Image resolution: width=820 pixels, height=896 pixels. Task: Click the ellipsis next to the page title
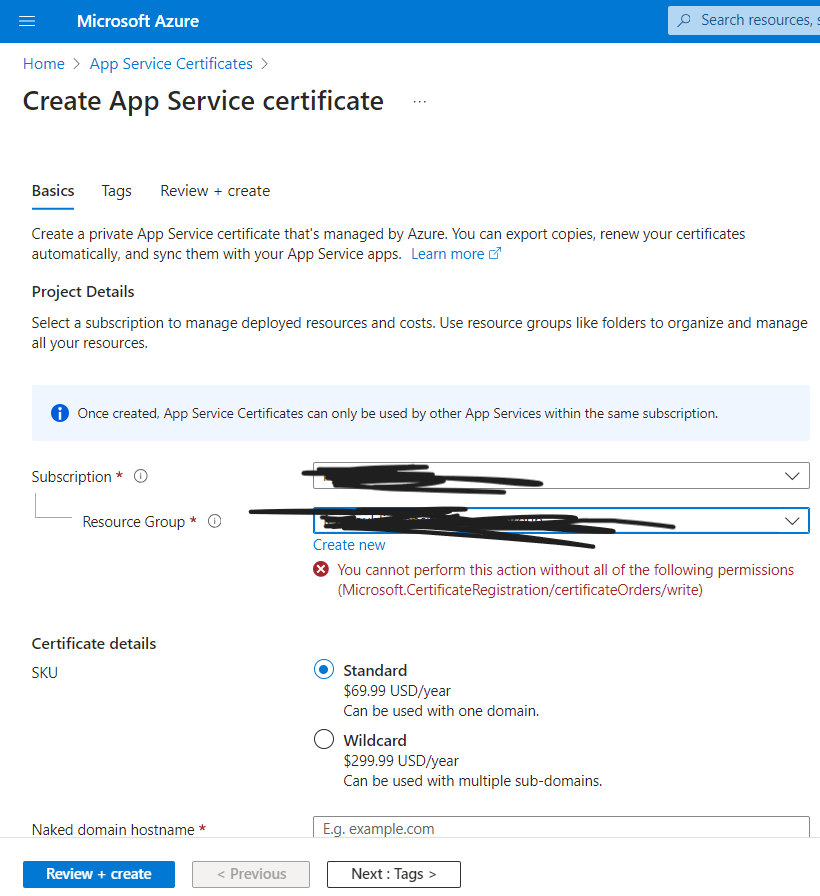point(419,100)
